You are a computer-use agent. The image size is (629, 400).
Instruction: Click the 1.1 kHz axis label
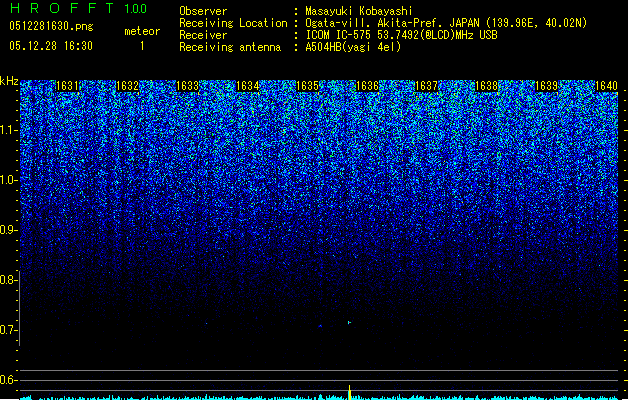click(8, 130)
